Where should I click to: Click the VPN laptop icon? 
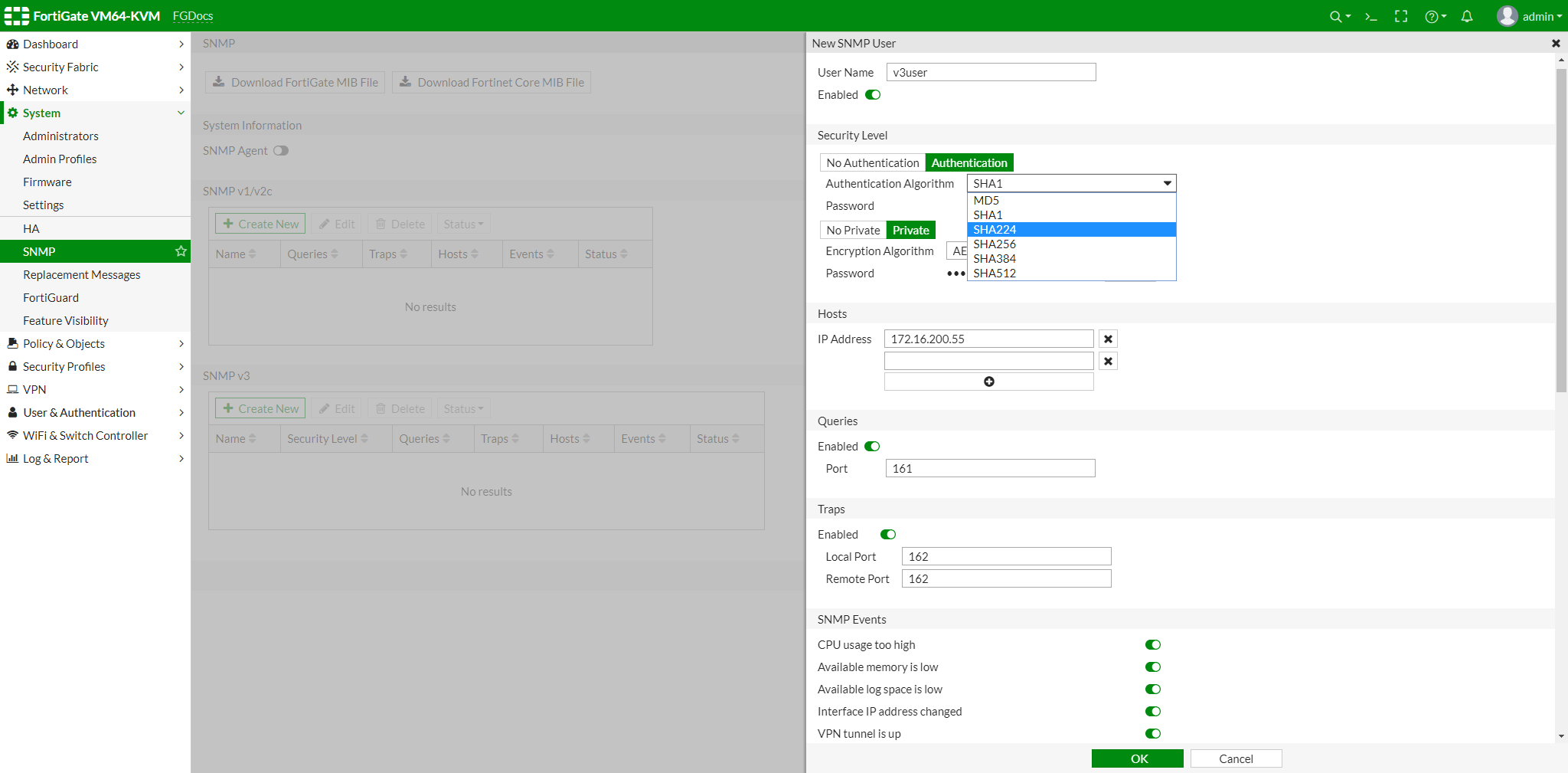tap(12, 389)
